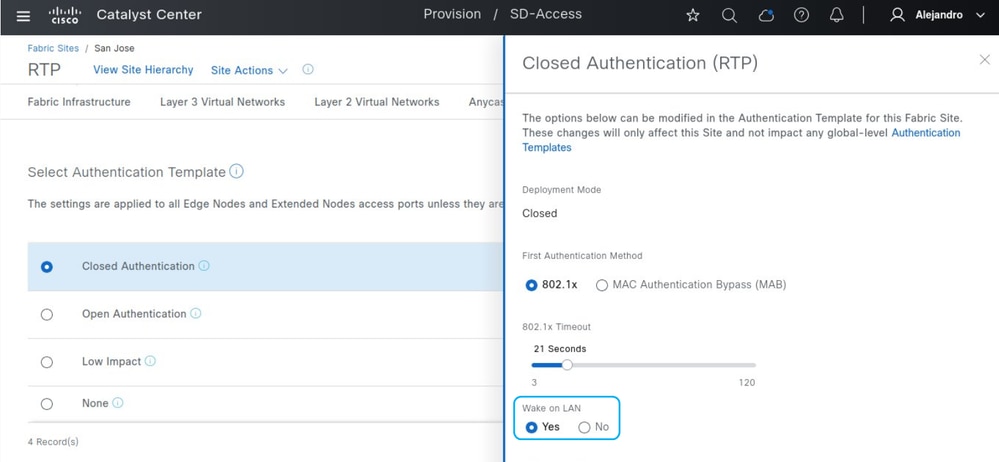This screenshot has width=999, height=462.
Task: Open the hamburger navigation menu
Action: (23, 16)
